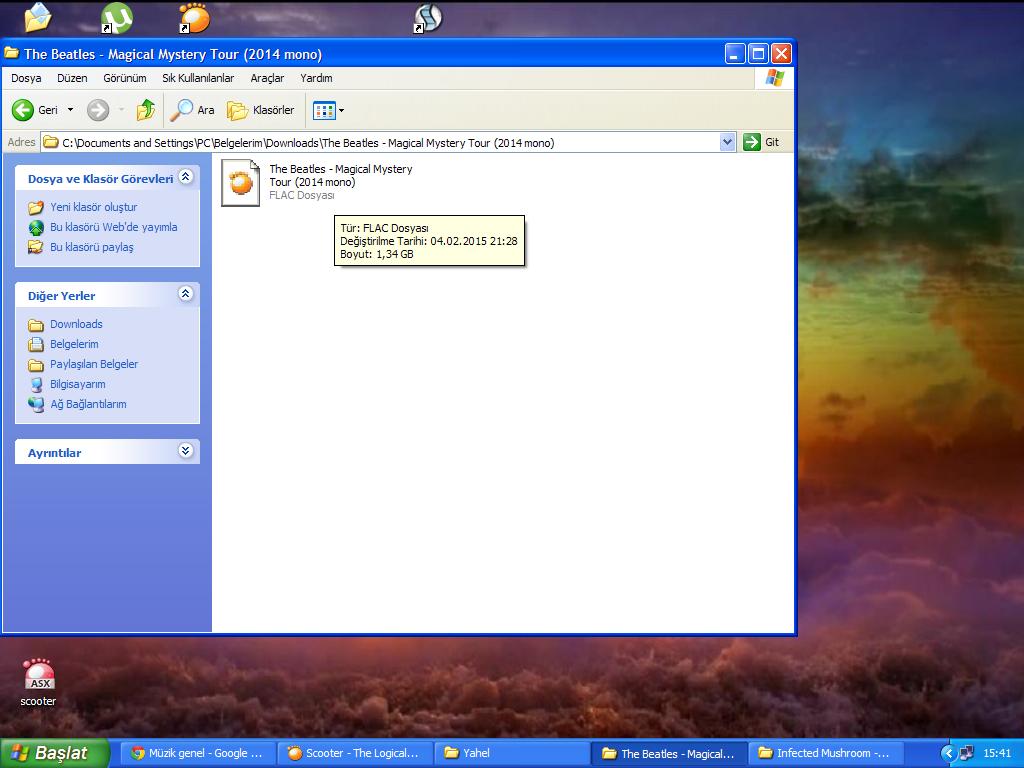Open the address bar dropdown arrow
1024x768 pixels.
pos(727,142)
